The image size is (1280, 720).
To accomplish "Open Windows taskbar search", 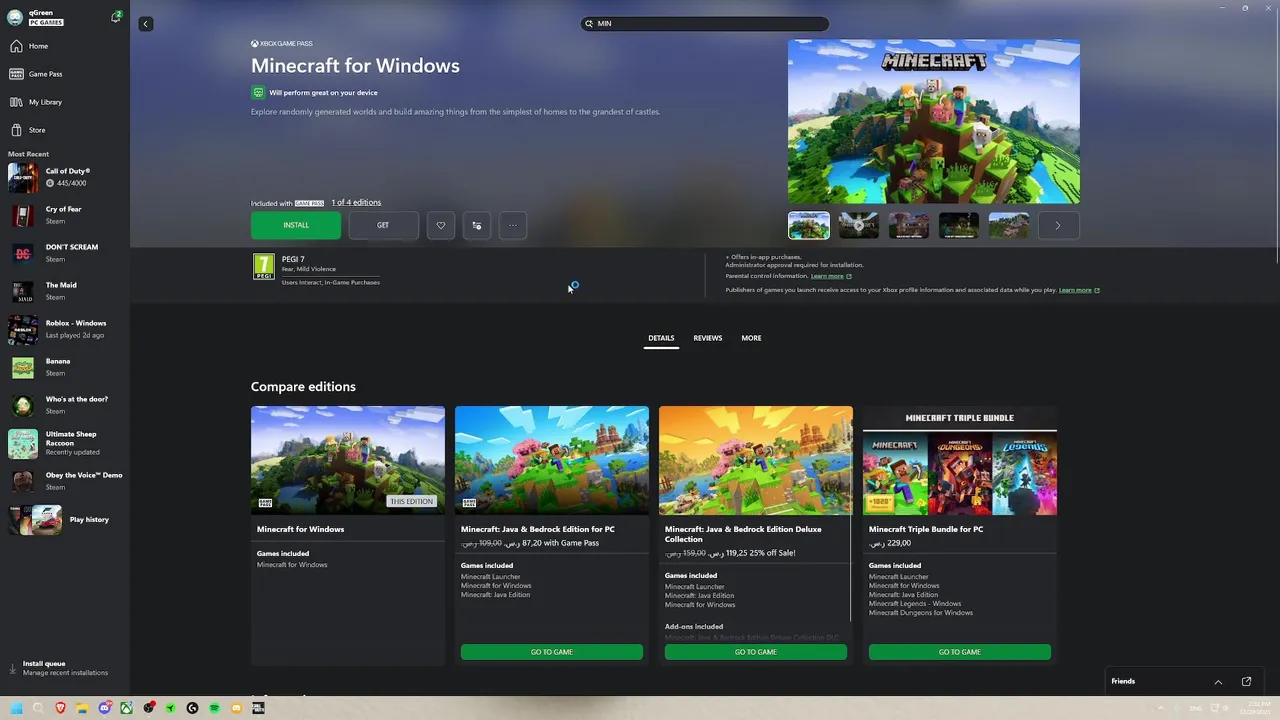I will click(38, 708).
